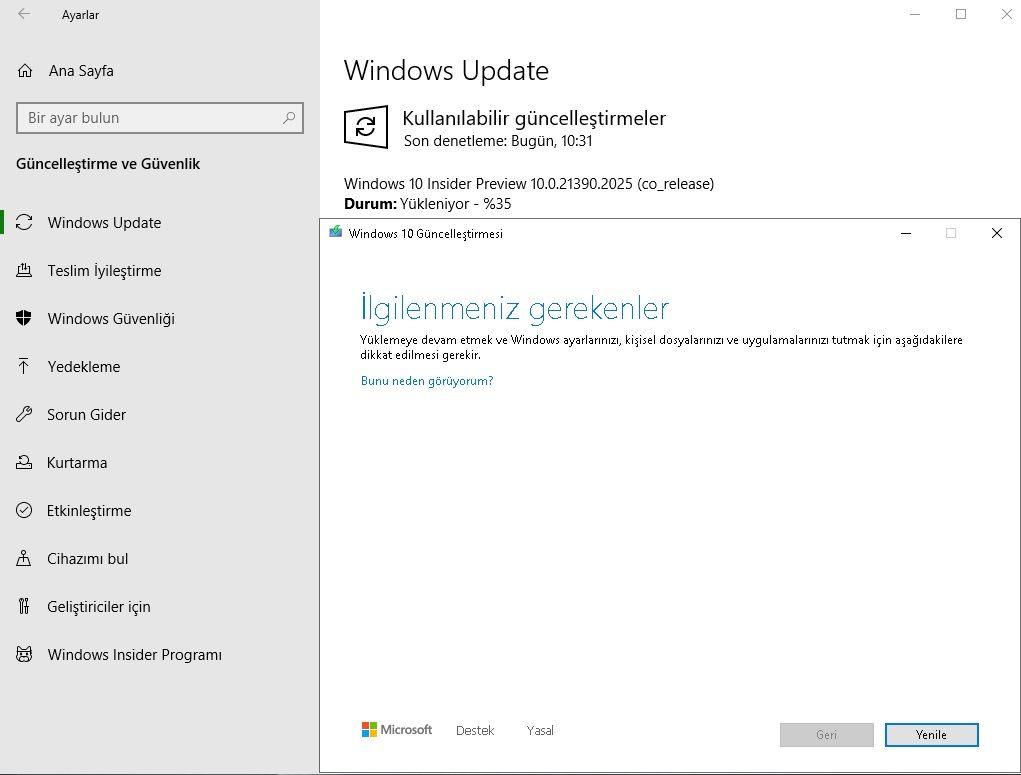Click the Yedekleme upward arrow icon
This screenshot has height=775, width=1021.
coord(24,366)
